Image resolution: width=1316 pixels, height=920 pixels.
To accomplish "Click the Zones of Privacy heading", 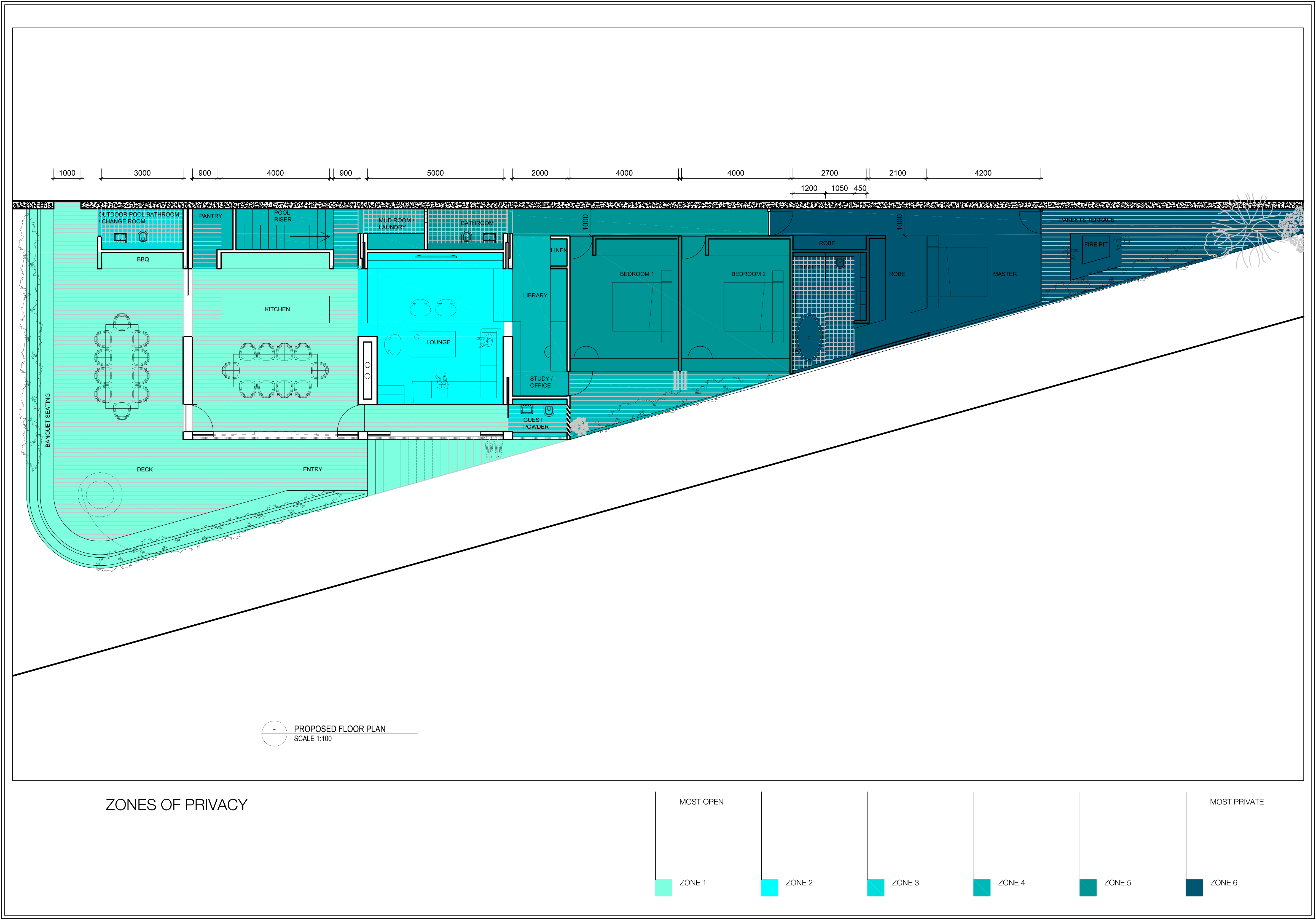I will pos(176,805).
